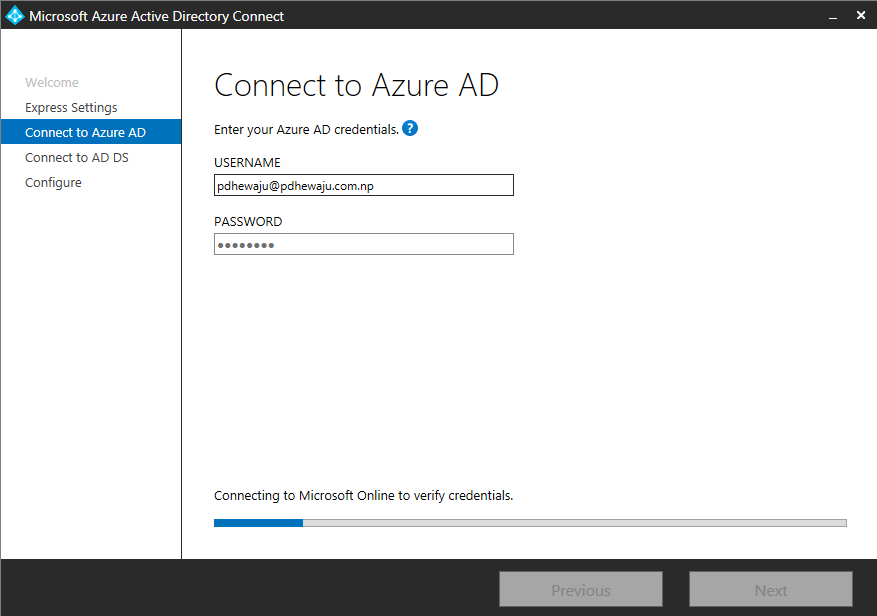
Task: Open the Configure step
Action: click(53, 182)
